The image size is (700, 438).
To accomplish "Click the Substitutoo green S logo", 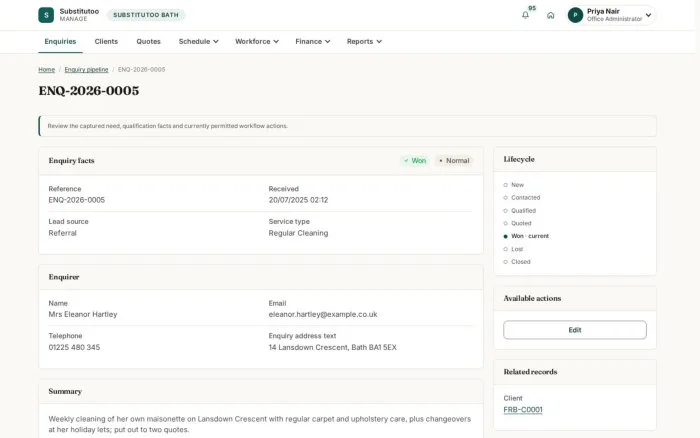I will coord(46,15).
